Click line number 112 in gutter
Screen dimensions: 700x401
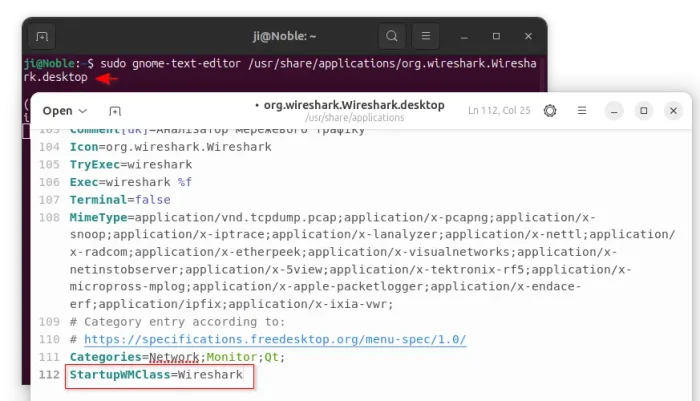[x=49, y=375]
